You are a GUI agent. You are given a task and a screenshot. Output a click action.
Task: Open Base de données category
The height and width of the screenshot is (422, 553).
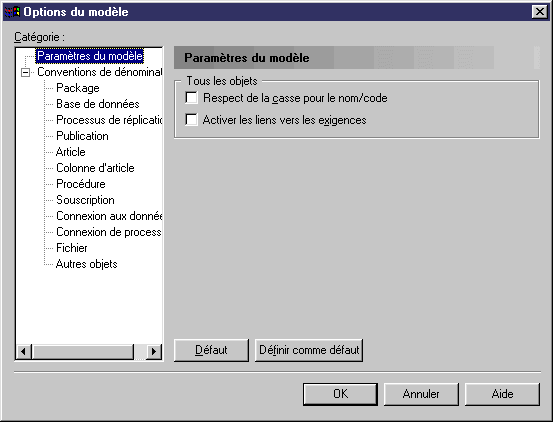98,104
